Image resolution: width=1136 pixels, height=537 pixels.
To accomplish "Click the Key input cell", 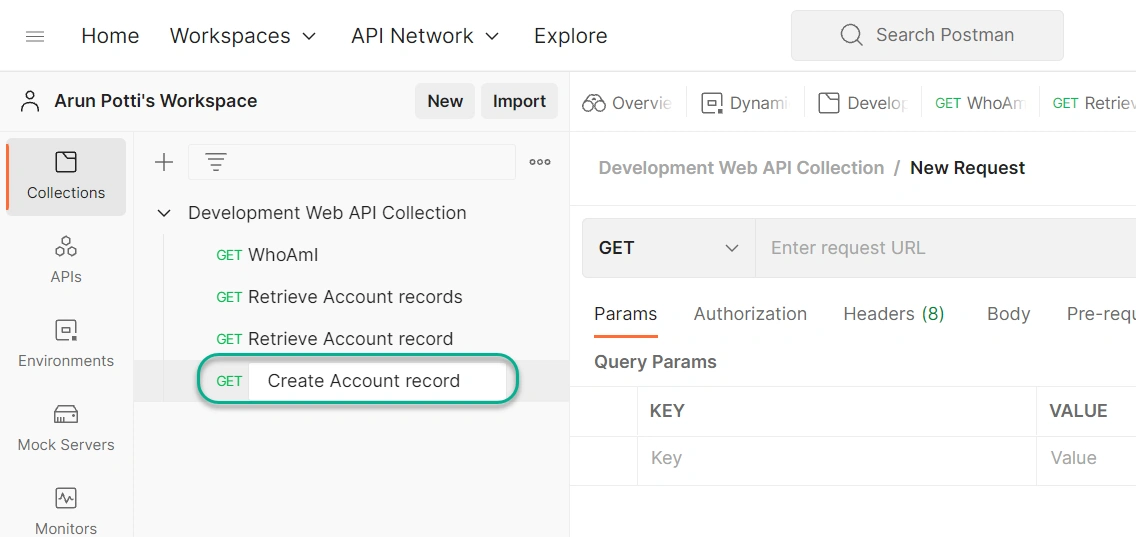I will pyautogui.click(x=837, y=458).
